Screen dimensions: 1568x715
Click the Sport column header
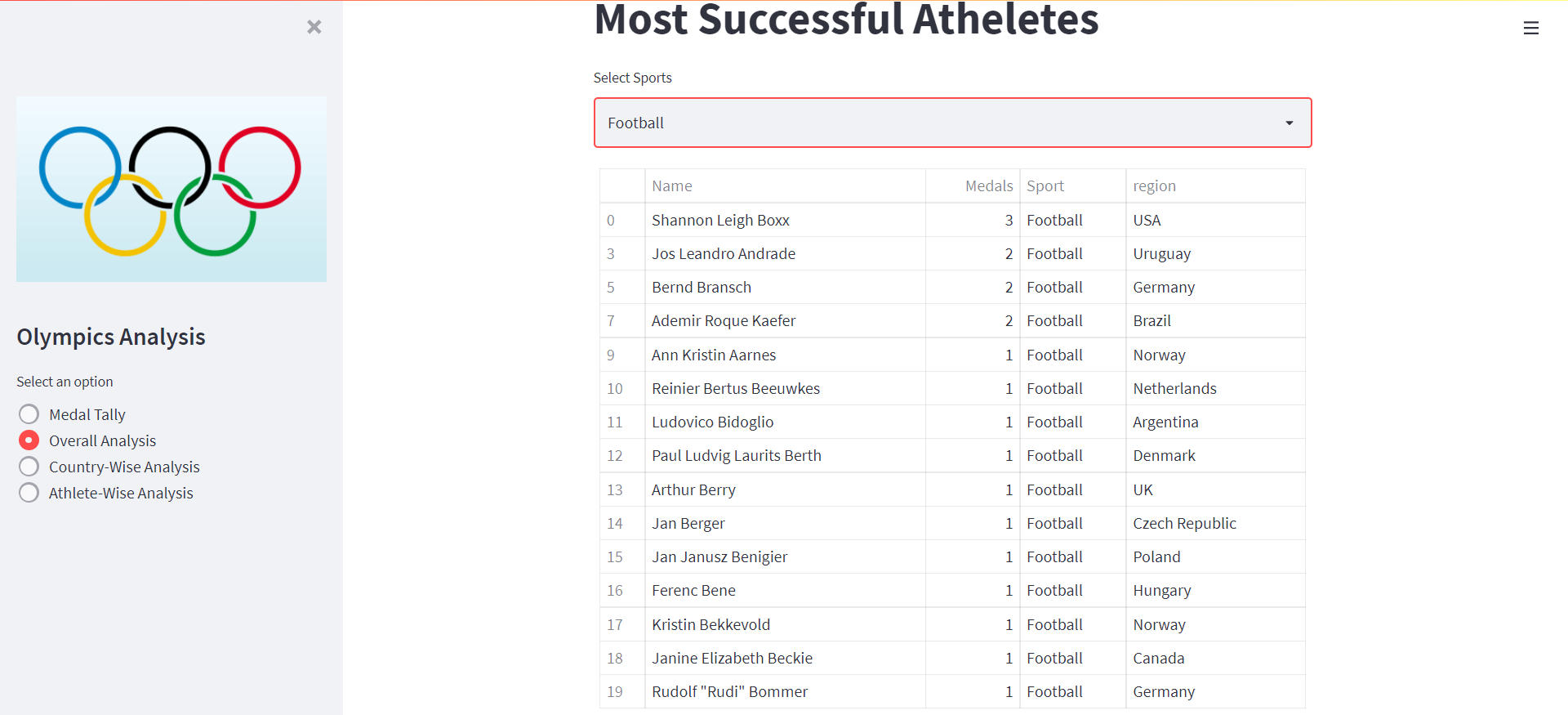[x=1045, y=185]
